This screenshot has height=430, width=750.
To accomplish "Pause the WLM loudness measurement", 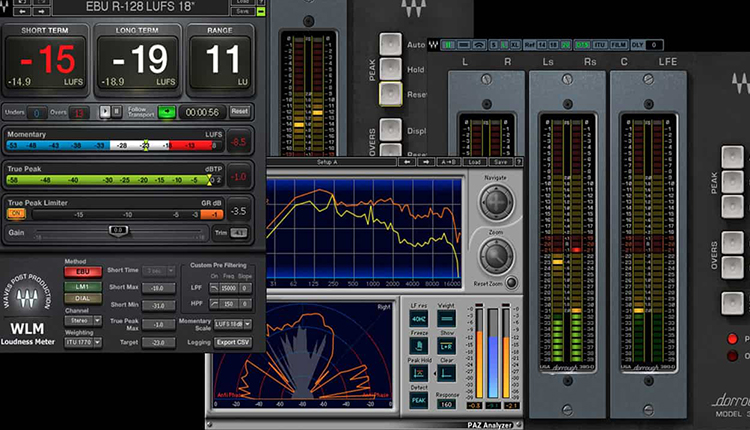I will pos(116,112).
